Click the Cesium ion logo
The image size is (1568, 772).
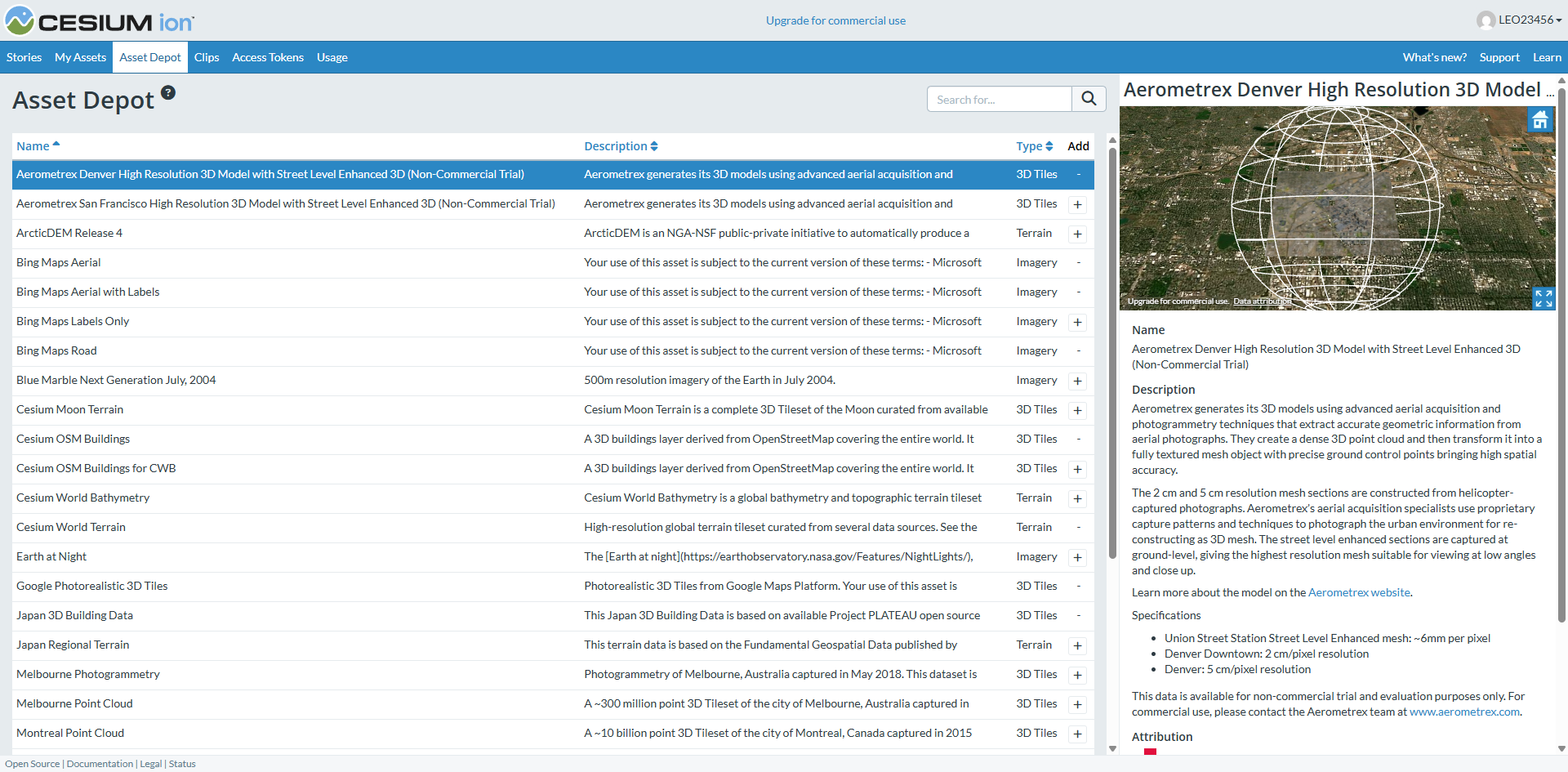[x=100, y=21]
